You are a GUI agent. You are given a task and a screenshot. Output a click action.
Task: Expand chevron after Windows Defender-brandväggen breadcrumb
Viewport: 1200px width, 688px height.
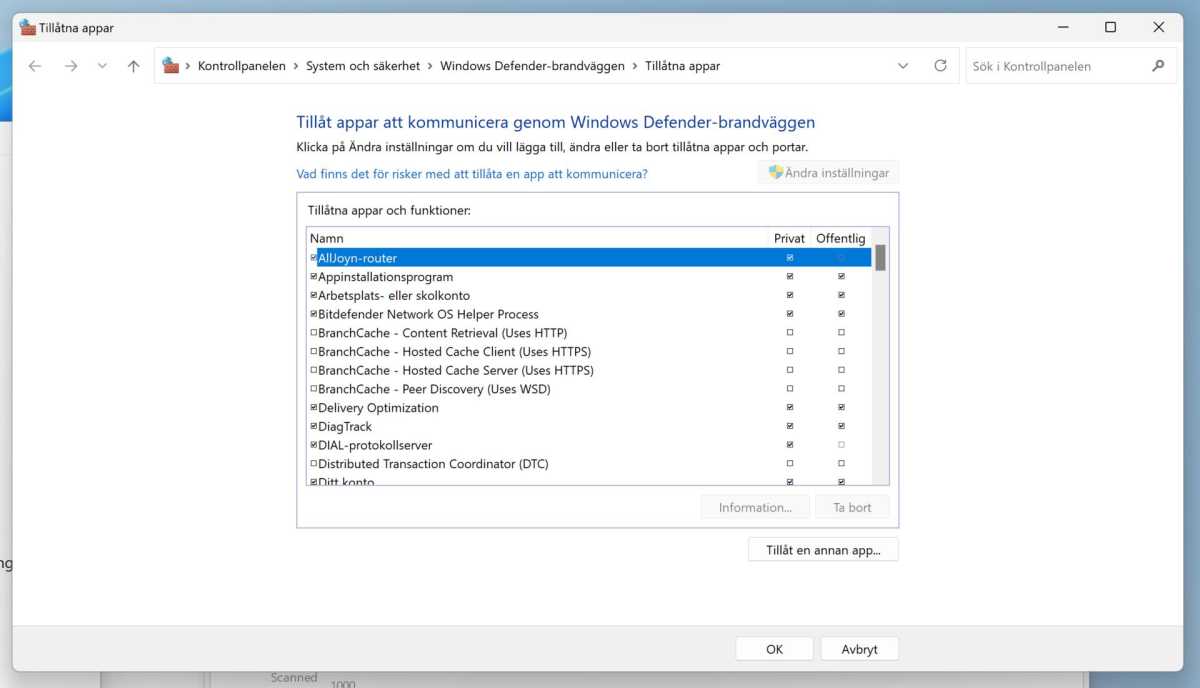click(x=635, y=66)
